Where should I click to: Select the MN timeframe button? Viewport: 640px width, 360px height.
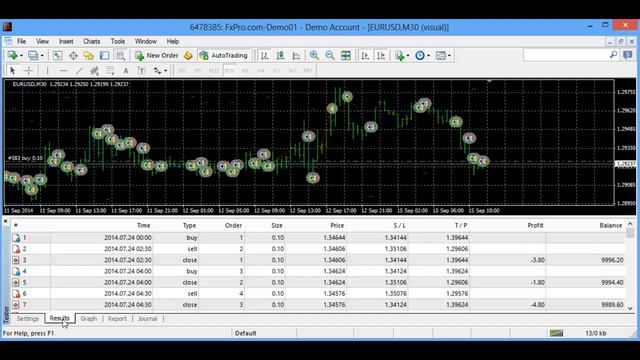308,71
